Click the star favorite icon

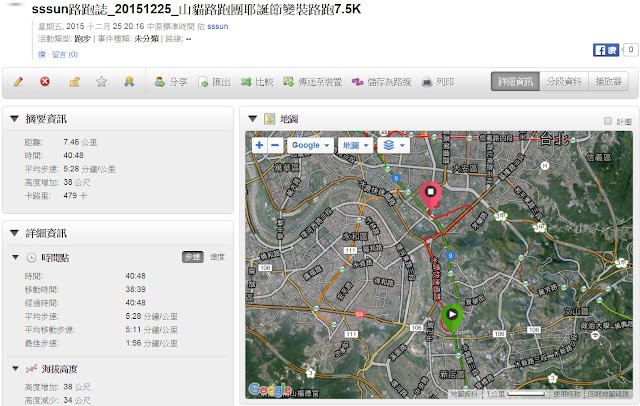point(101,82)
